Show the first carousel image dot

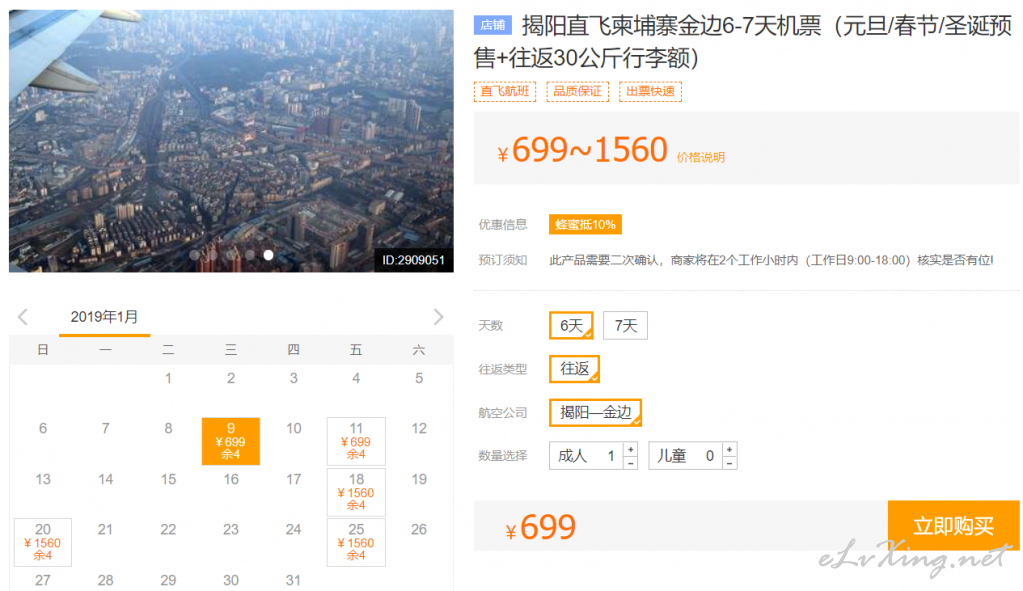pos(194,255)
